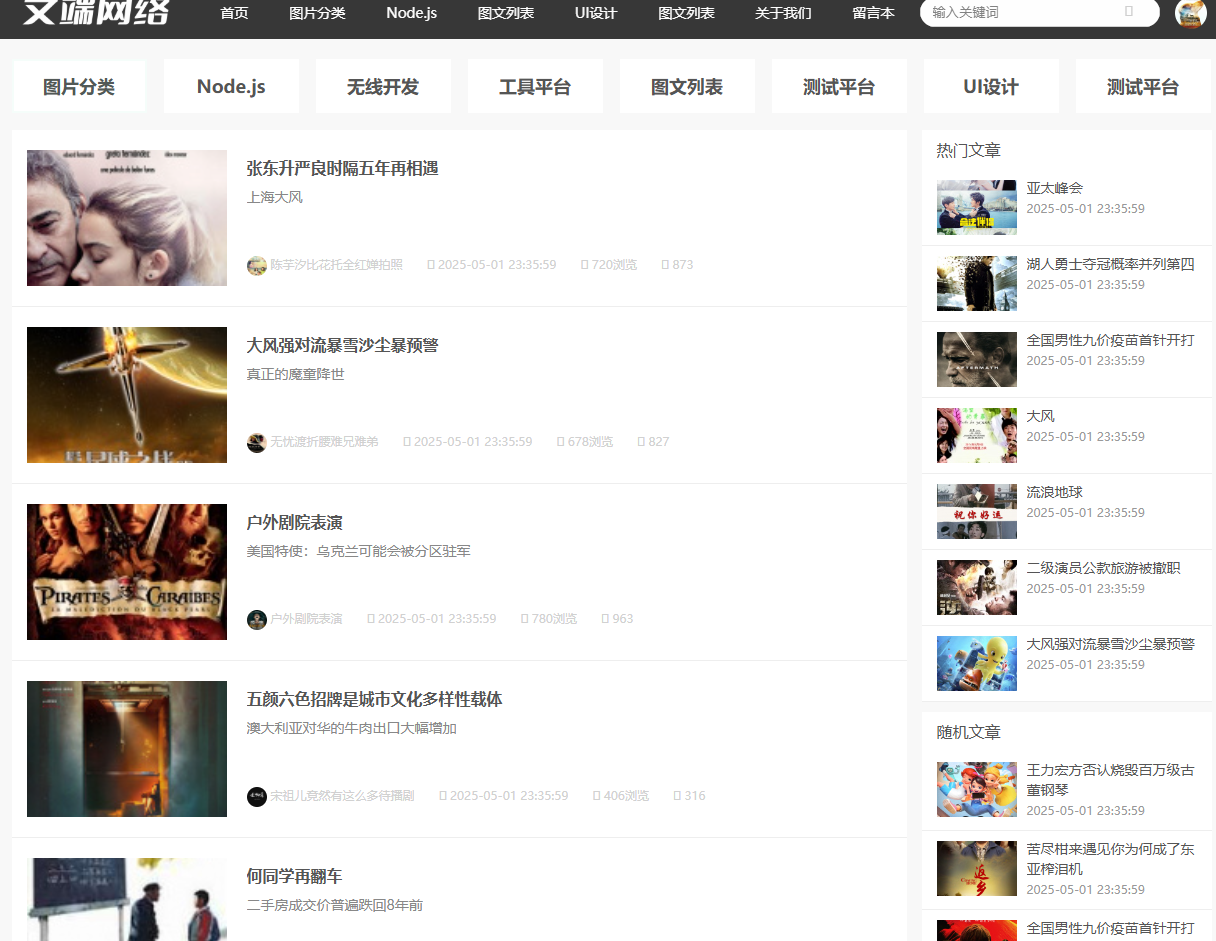Click author name 宋祖儿竟然有这么多待播剧
This screenshot has height=941, width=1216.
point(343,796)
